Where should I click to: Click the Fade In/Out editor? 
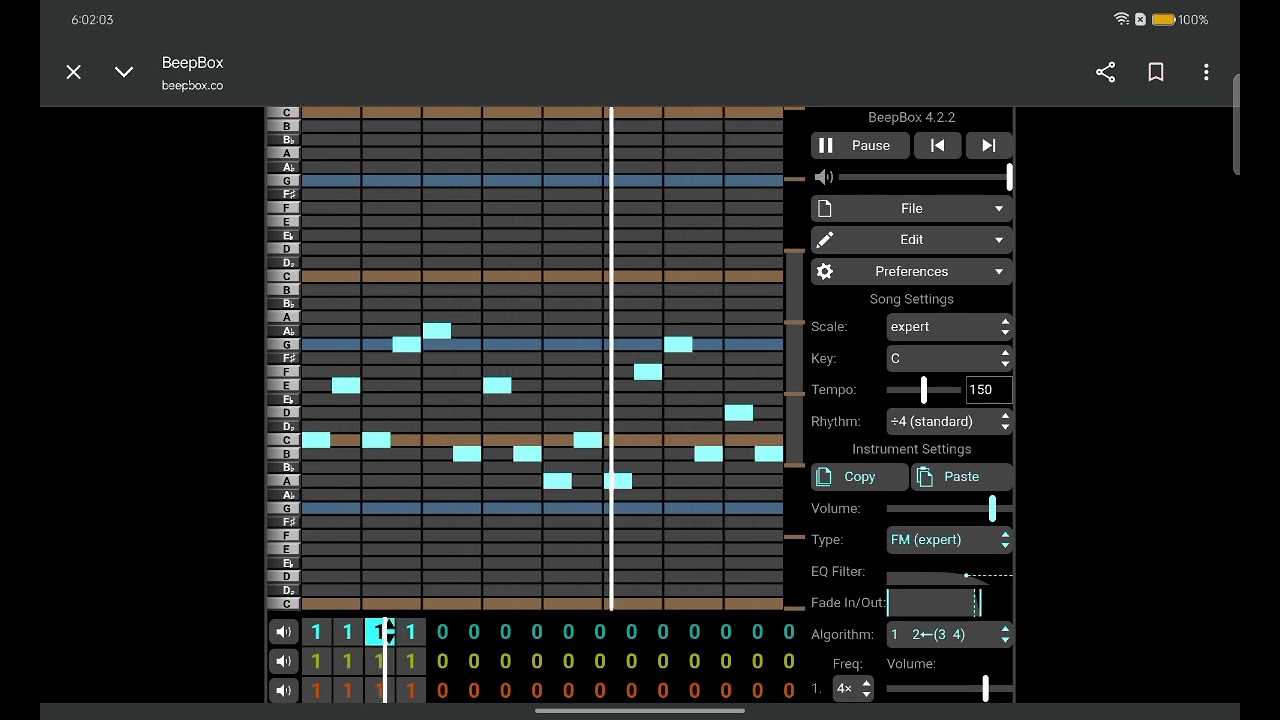click(x=949, y=603)
